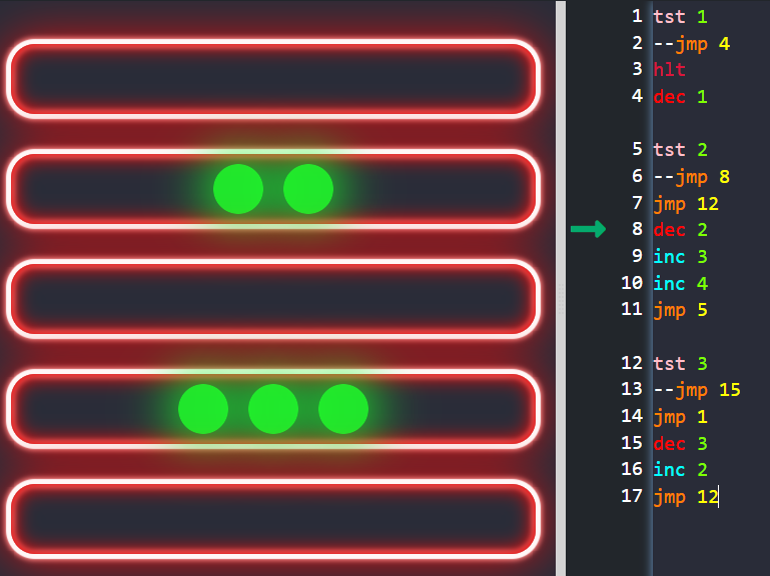The width and height of the screenshot is (770, 576).
Task: Click the 'hlt' instruction on line 3
Action: click(669, 70)
